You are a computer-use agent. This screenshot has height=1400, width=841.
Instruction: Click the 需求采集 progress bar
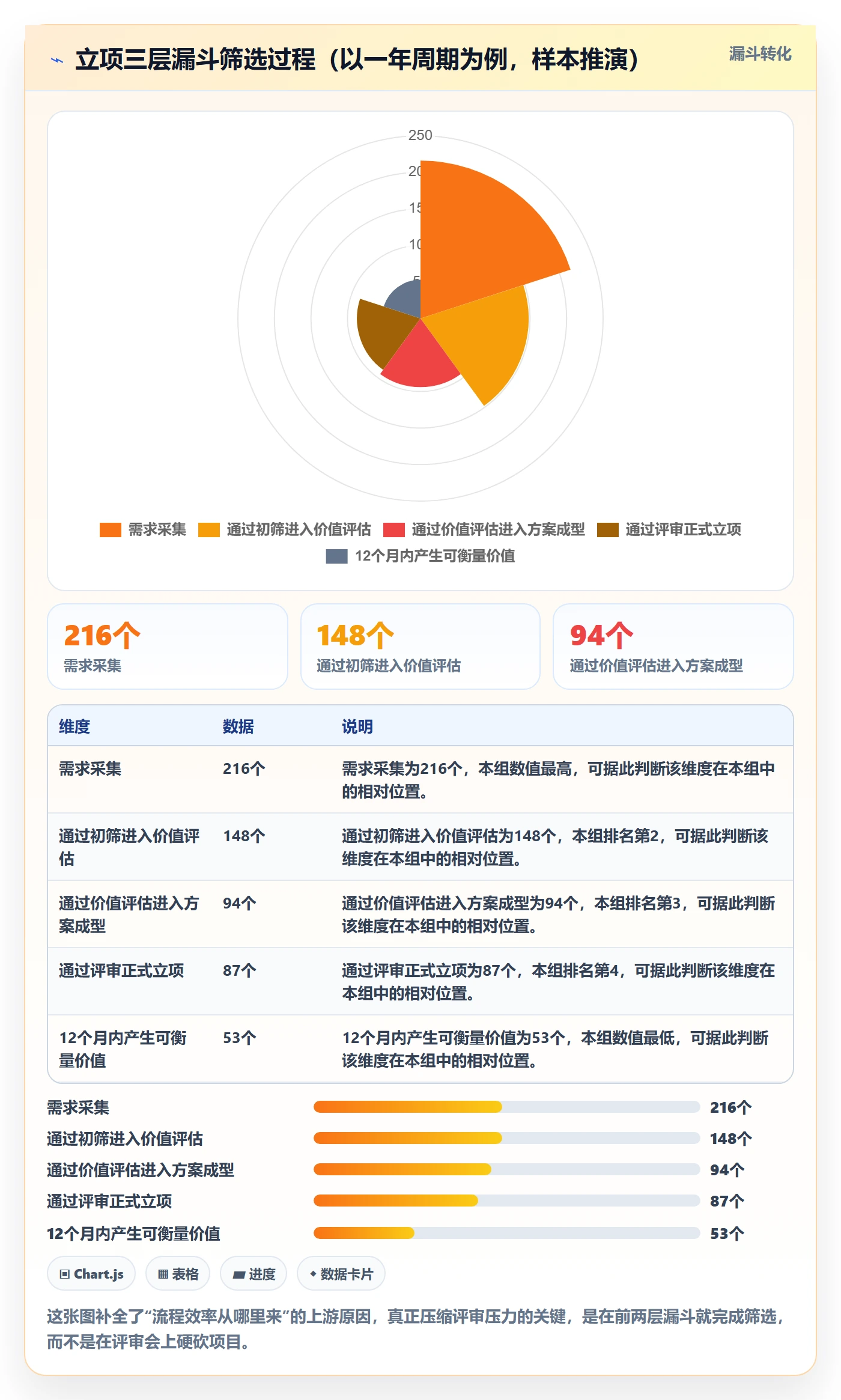click(x=507, y=1107)
